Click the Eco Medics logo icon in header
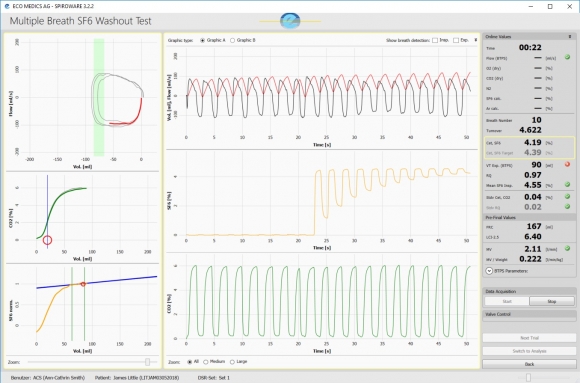 click(290, 21)
